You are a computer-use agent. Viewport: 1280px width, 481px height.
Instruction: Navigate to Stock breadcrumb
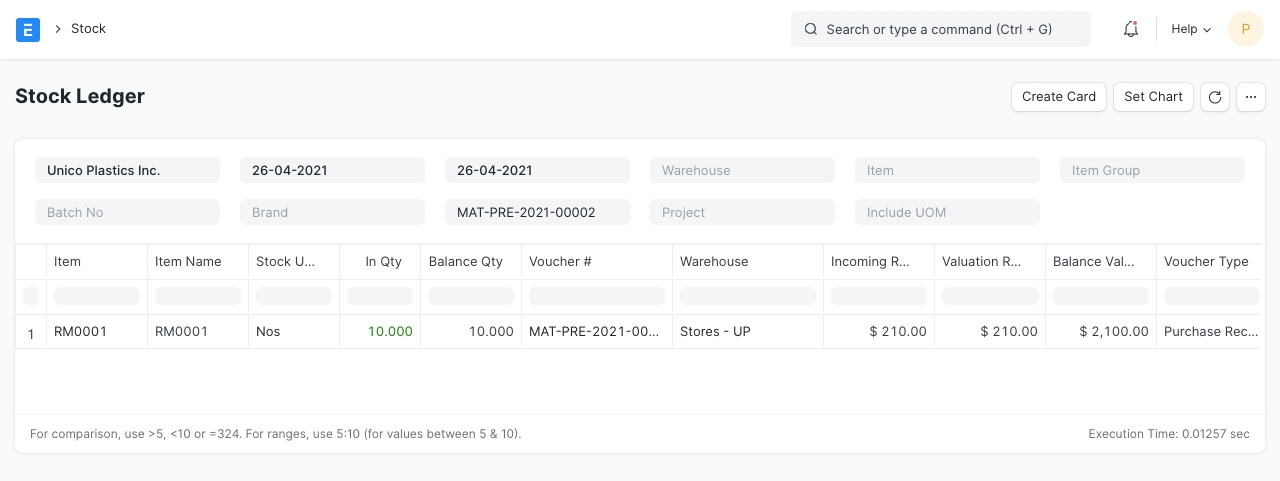coord(88,29)
